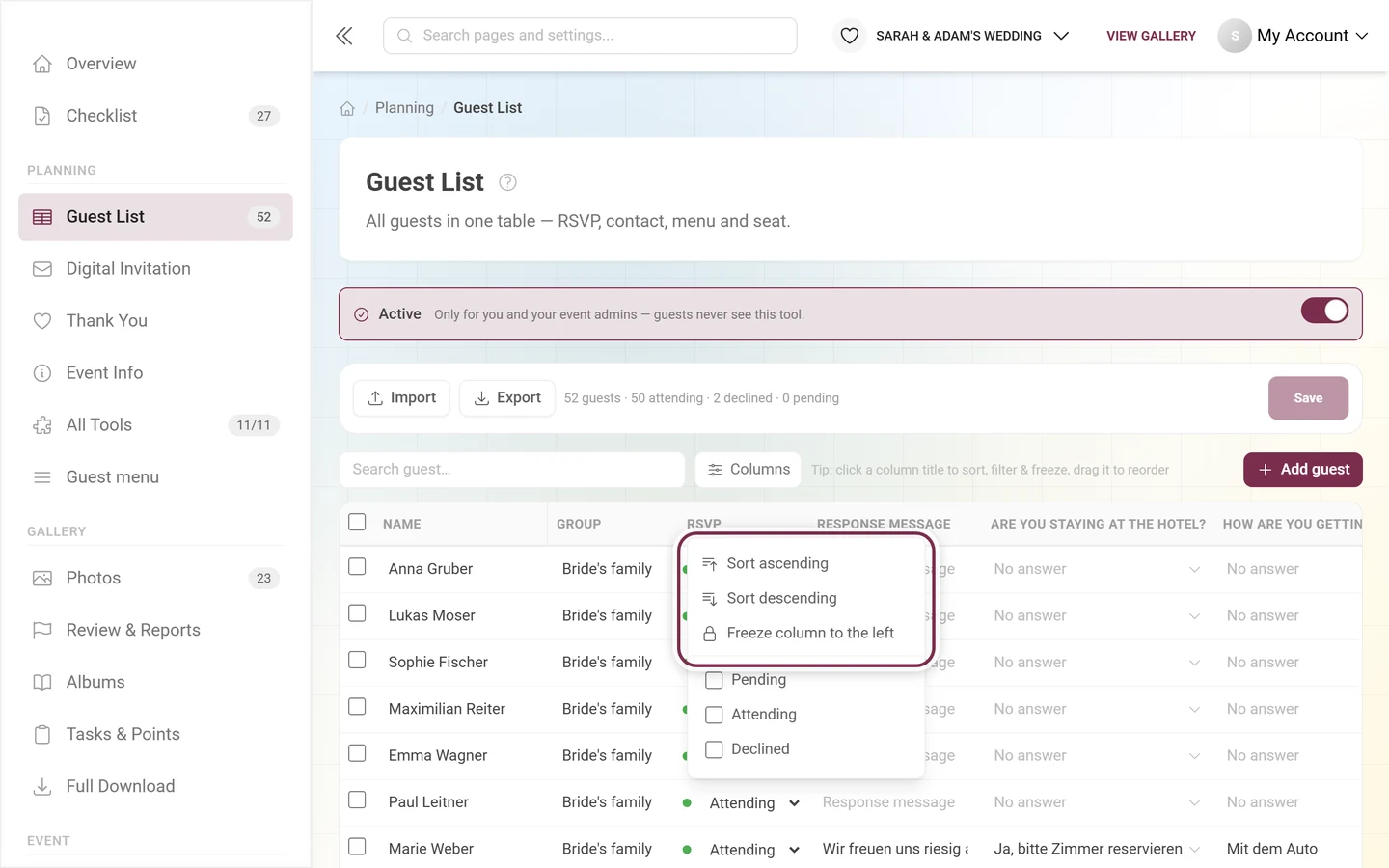
Task: Open the View Gallery link
Action: pos(1151,36)
